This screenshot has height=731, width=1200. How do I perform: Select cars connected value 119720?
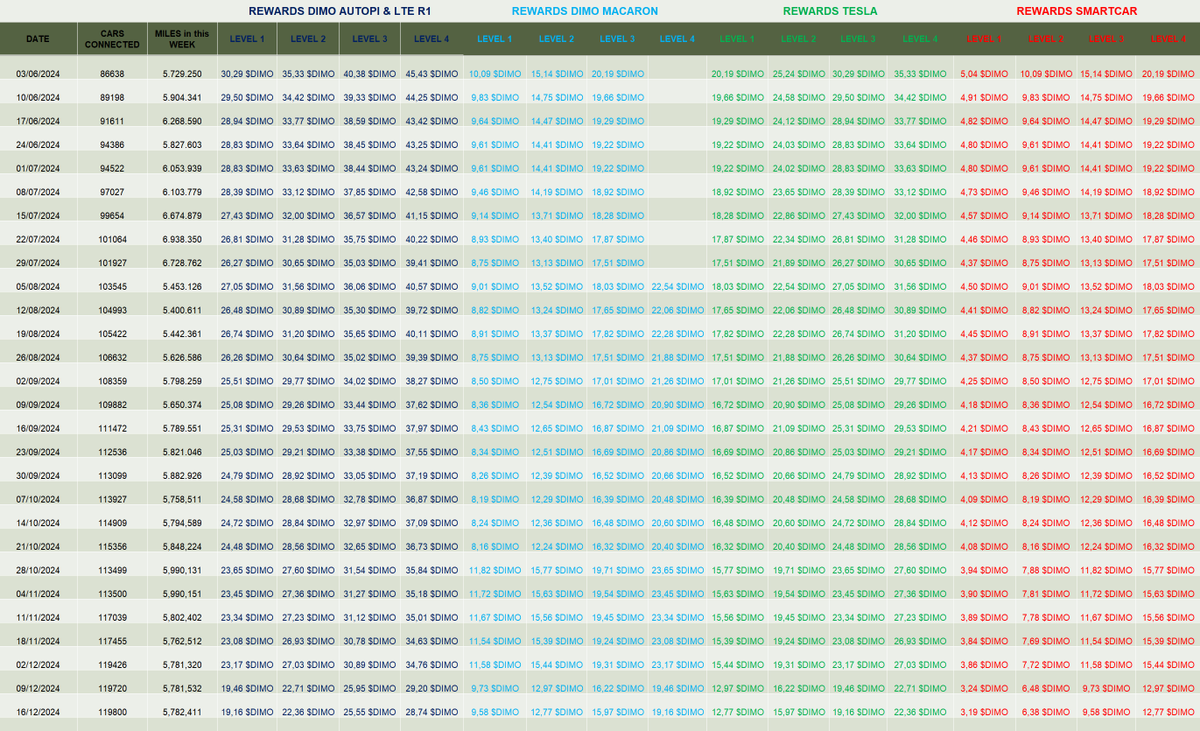pos(113,688)
